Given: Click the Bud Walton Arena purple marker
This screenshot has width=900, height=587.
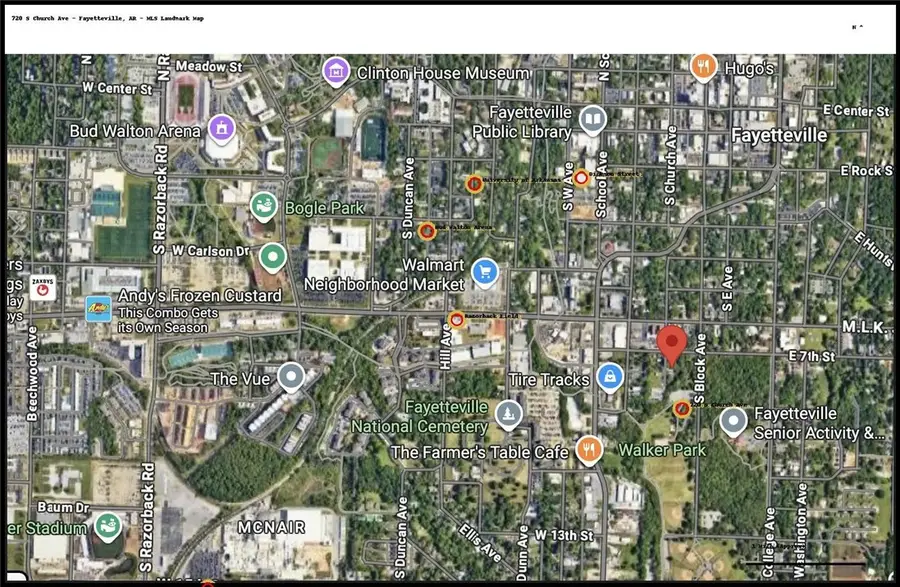Looking at the screenshot, I should [221, 127].
